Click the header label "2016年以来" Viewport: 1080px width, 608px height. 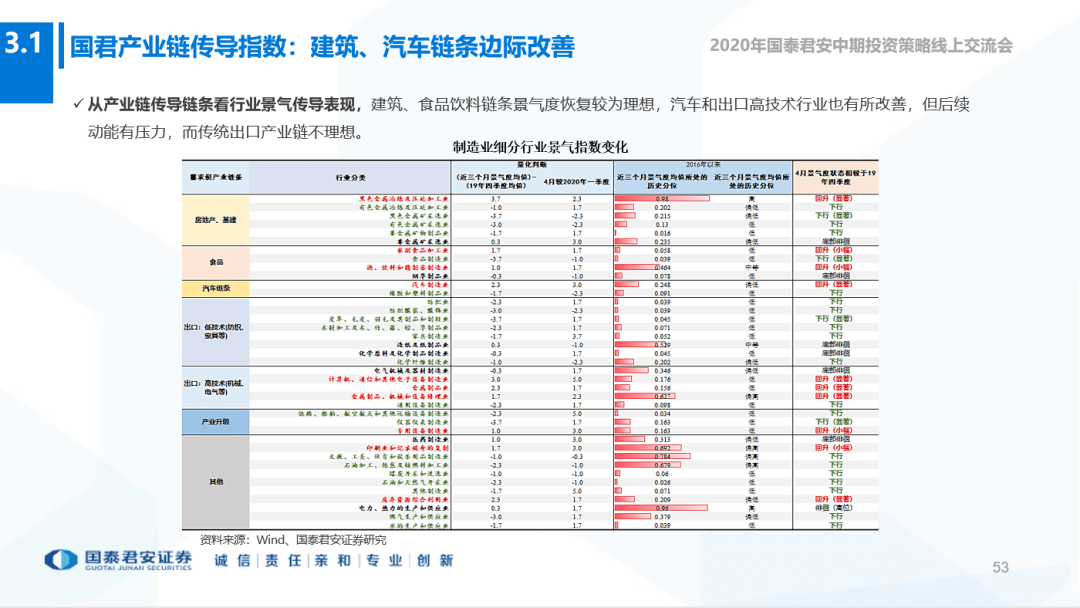(x=703, y=165)
